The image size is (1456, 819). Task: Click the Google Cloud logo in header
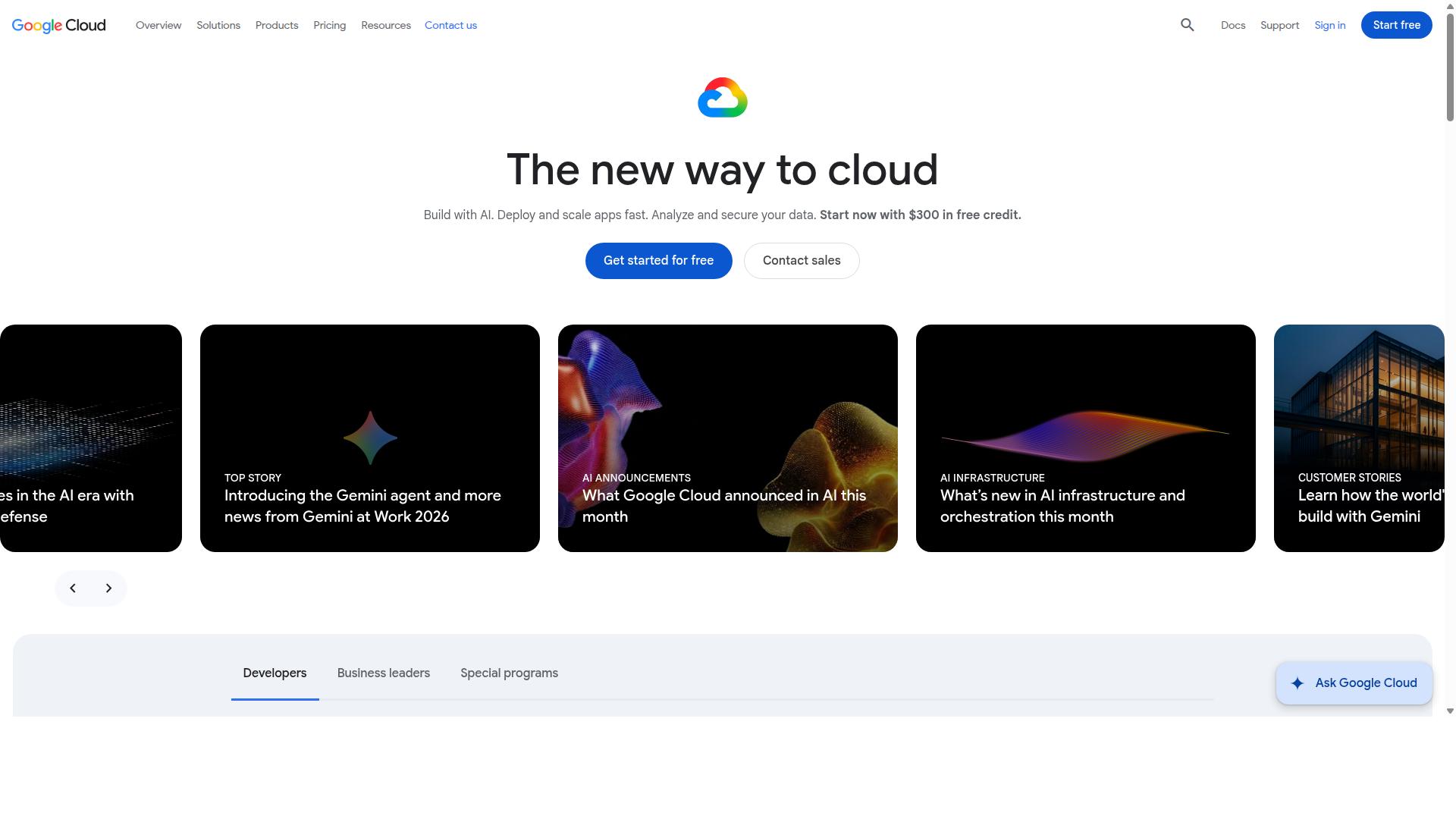tap(59, 26)
